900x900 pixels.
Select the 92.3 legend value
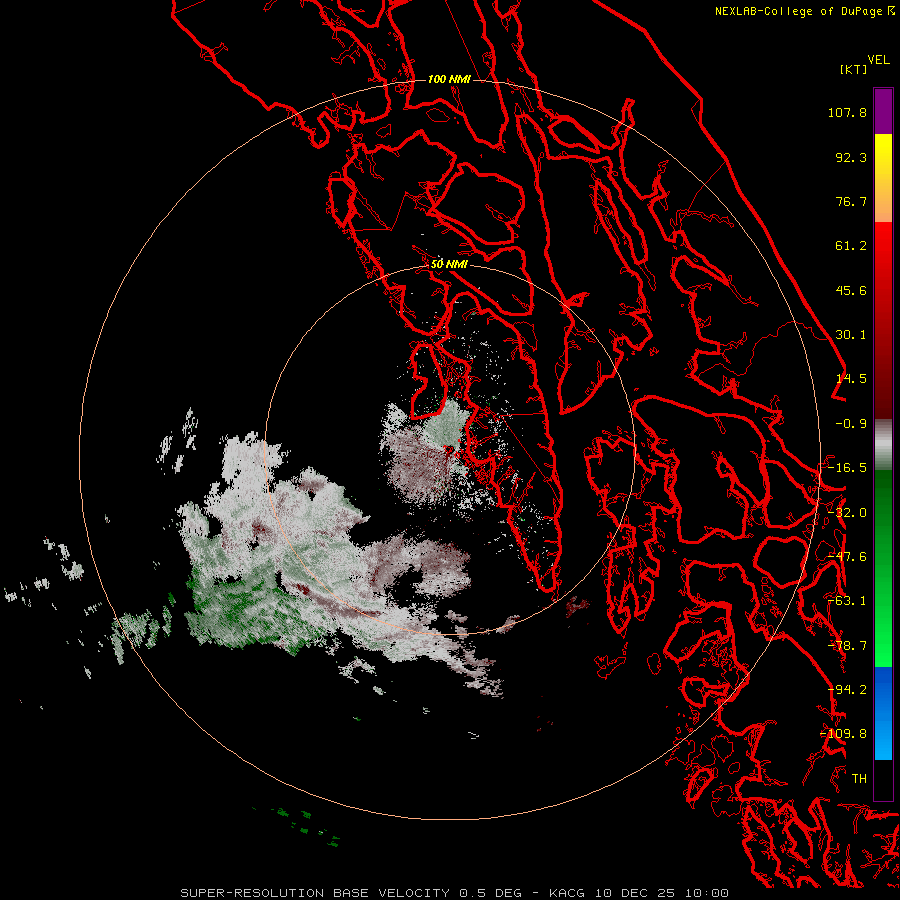[851, 157]
